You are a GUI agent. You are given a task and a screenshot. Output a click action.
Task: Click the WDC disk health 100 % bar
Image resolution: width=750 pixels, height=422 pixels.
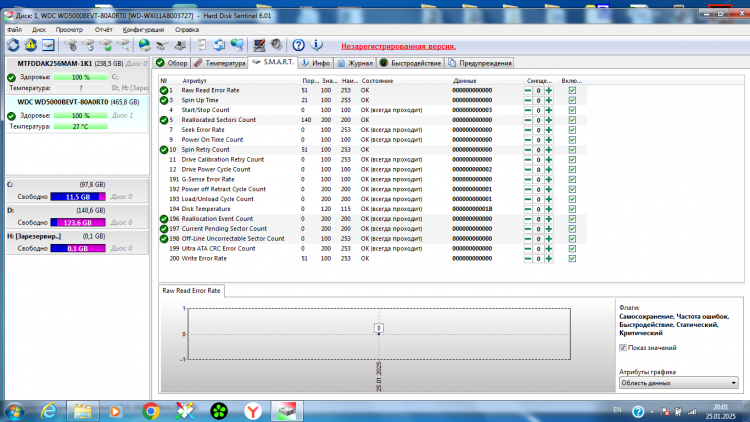80,116
